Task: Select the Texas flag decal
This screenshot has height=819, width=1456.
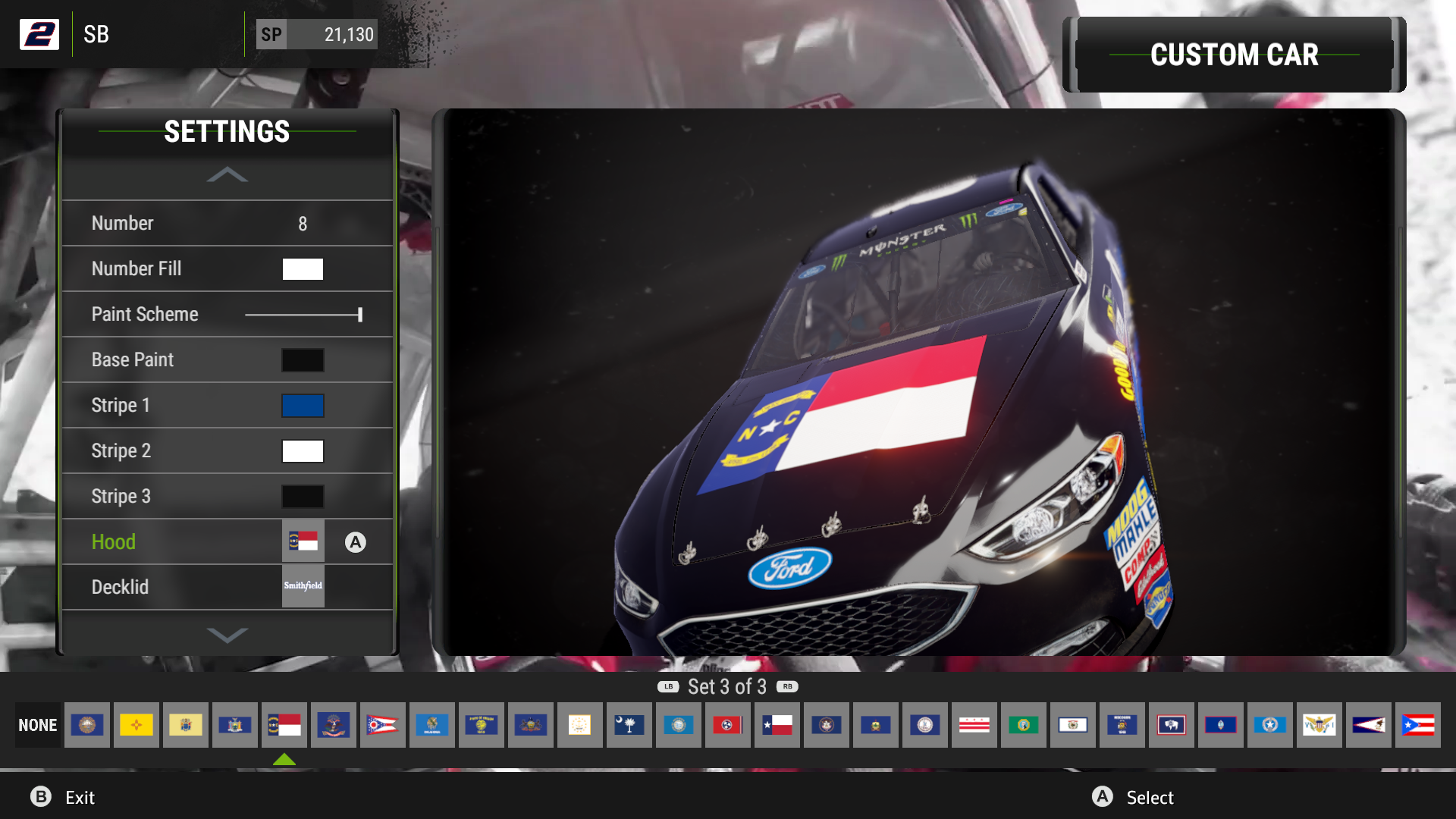Action: [777, 725]
